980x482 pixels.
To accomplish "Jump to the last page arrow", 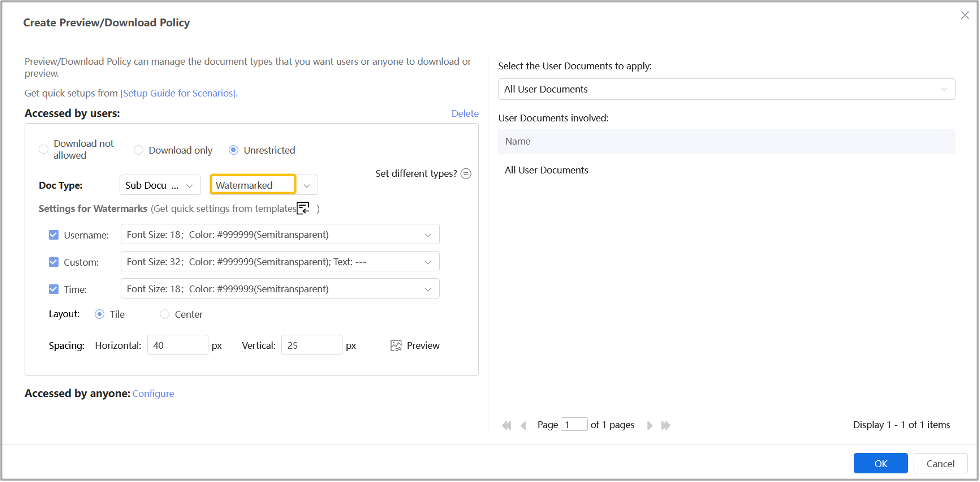I will (666, 425).
